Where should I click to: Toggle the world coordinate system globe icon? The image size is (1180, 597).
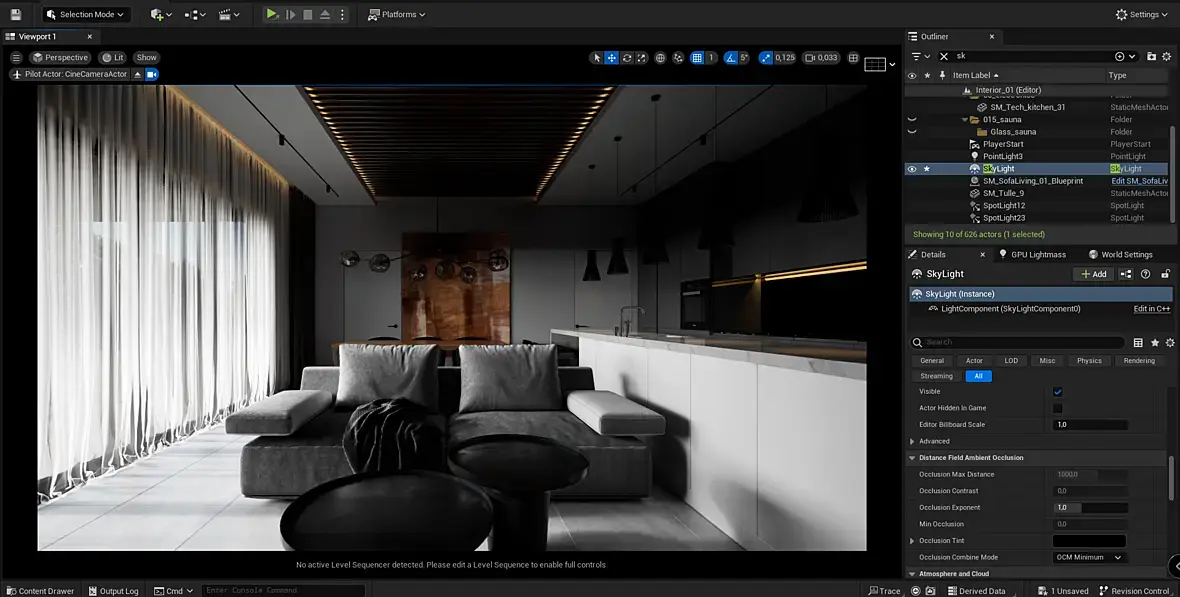pos(660,58)
